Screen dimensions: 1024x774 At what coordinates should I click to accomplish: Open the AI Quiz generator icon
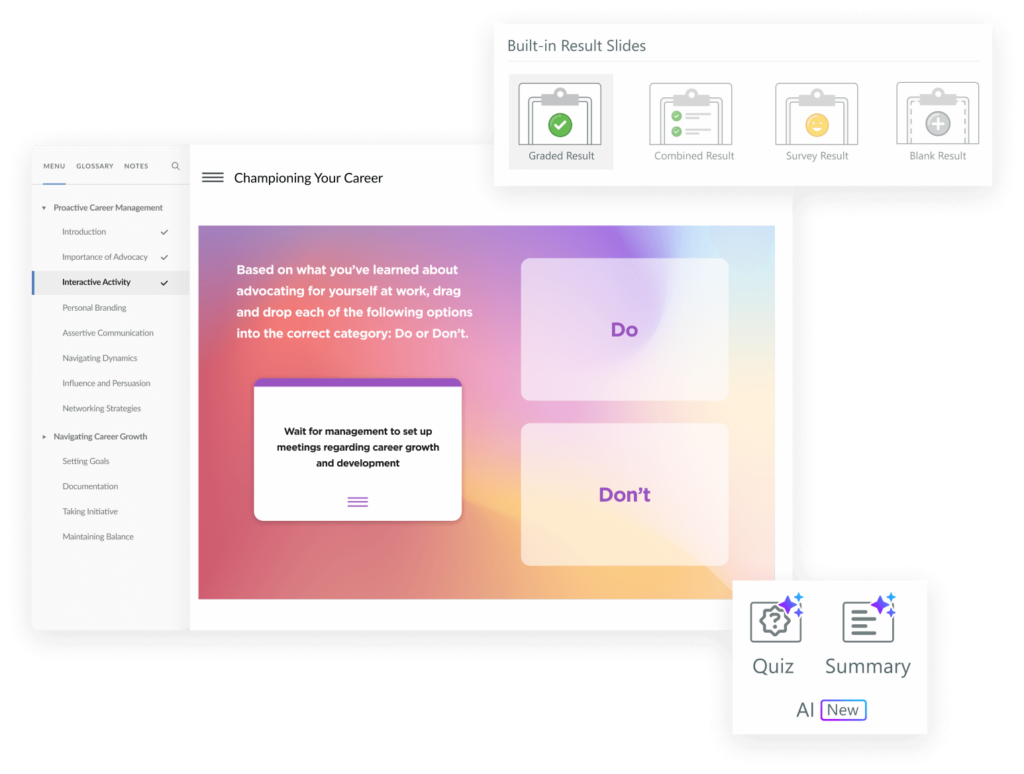pos(773,620)
